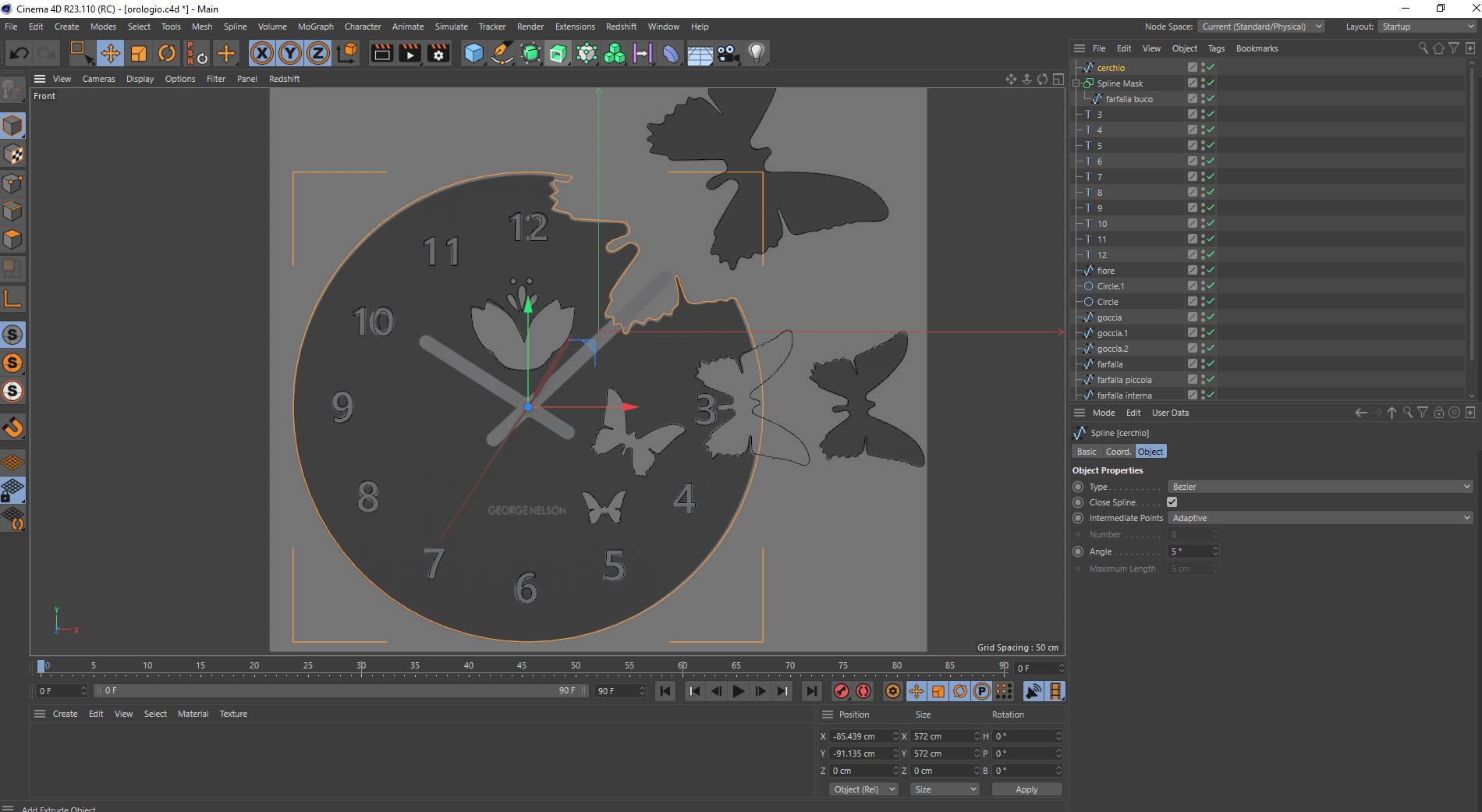Toggle enable checkmark for farfalla
Image resolution: width=1482 pixels, height=812 pixels.
(x=1211, y=363)
